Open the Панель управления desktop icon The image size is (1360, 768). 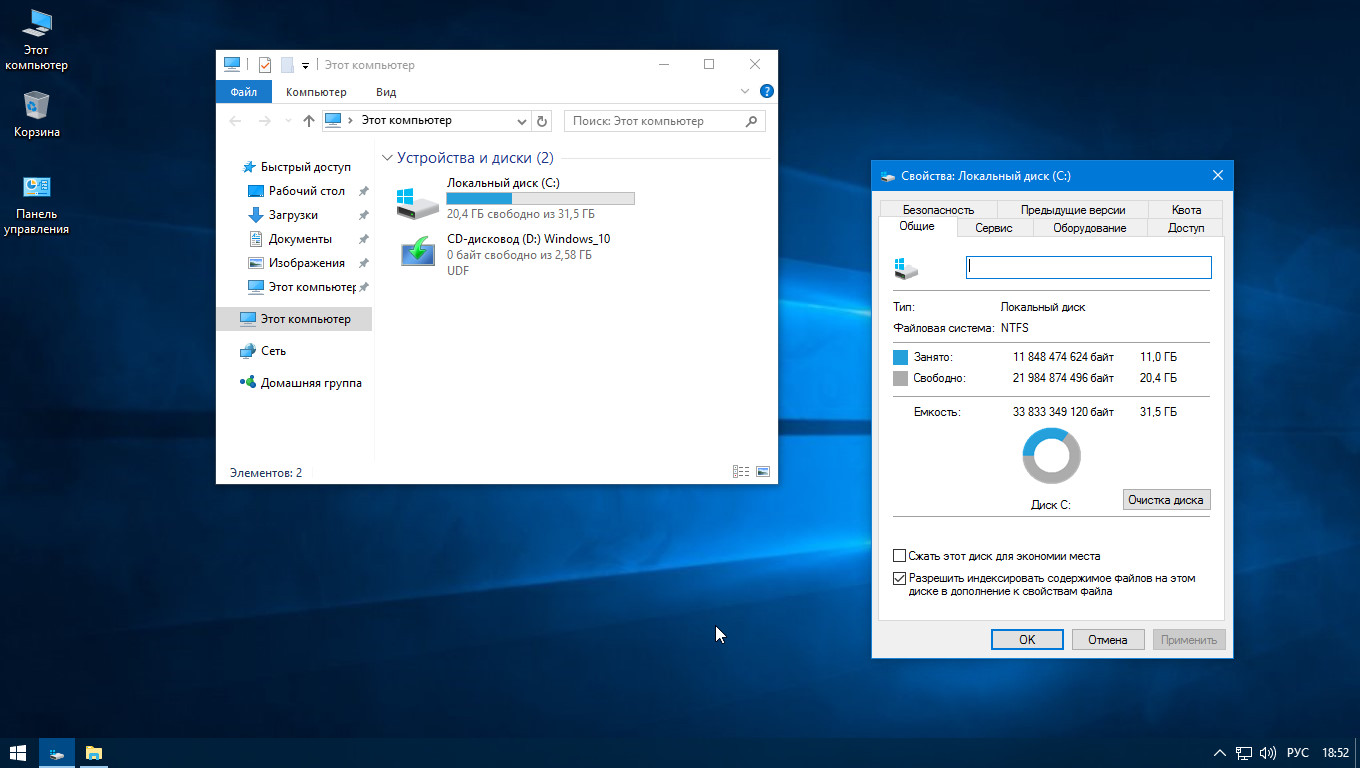(x=36, y=187)
